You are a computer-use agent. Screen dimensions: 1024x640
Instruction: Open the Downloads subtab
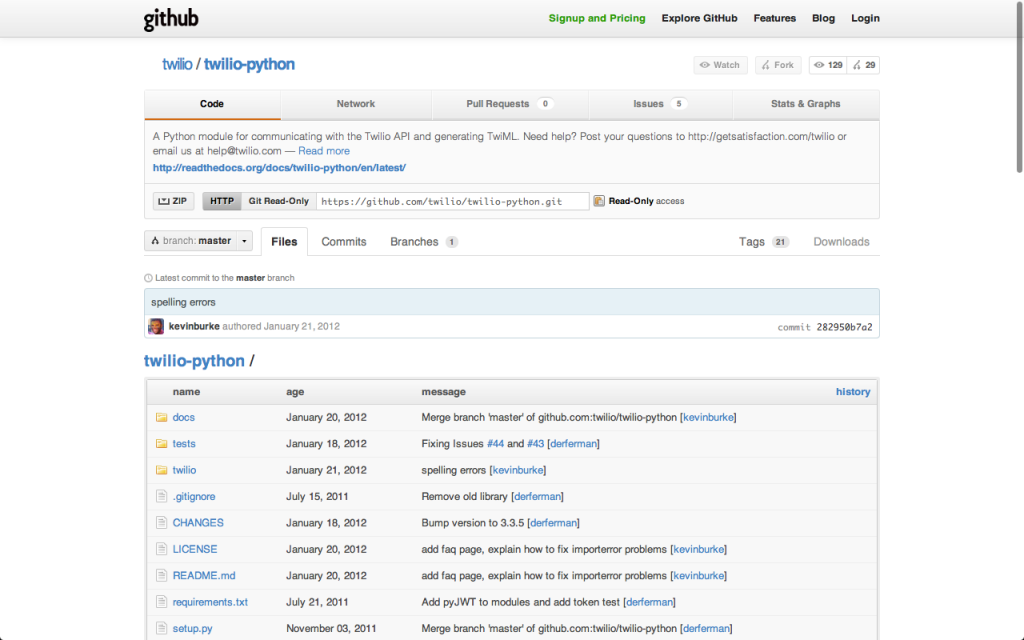point(841,242)
